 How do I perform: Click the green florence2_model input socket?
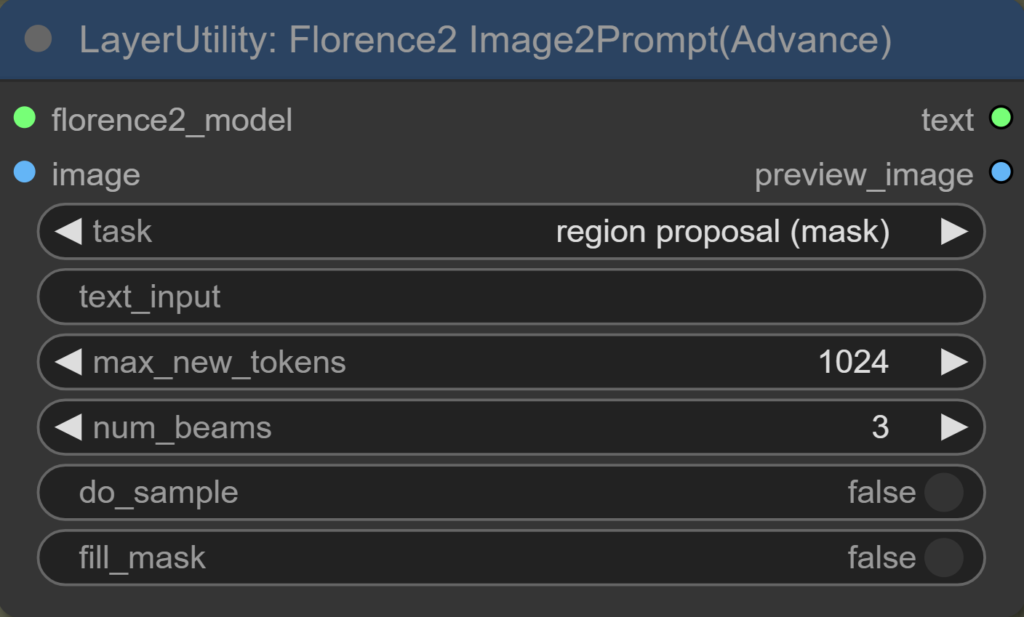coord(25,119)
